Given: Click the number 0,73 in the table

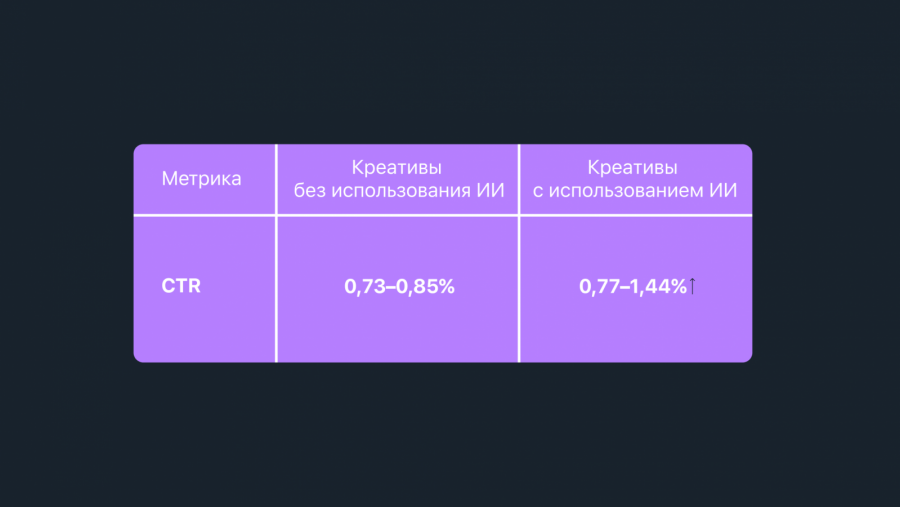Looking at the screenshot, I should 364,287.
